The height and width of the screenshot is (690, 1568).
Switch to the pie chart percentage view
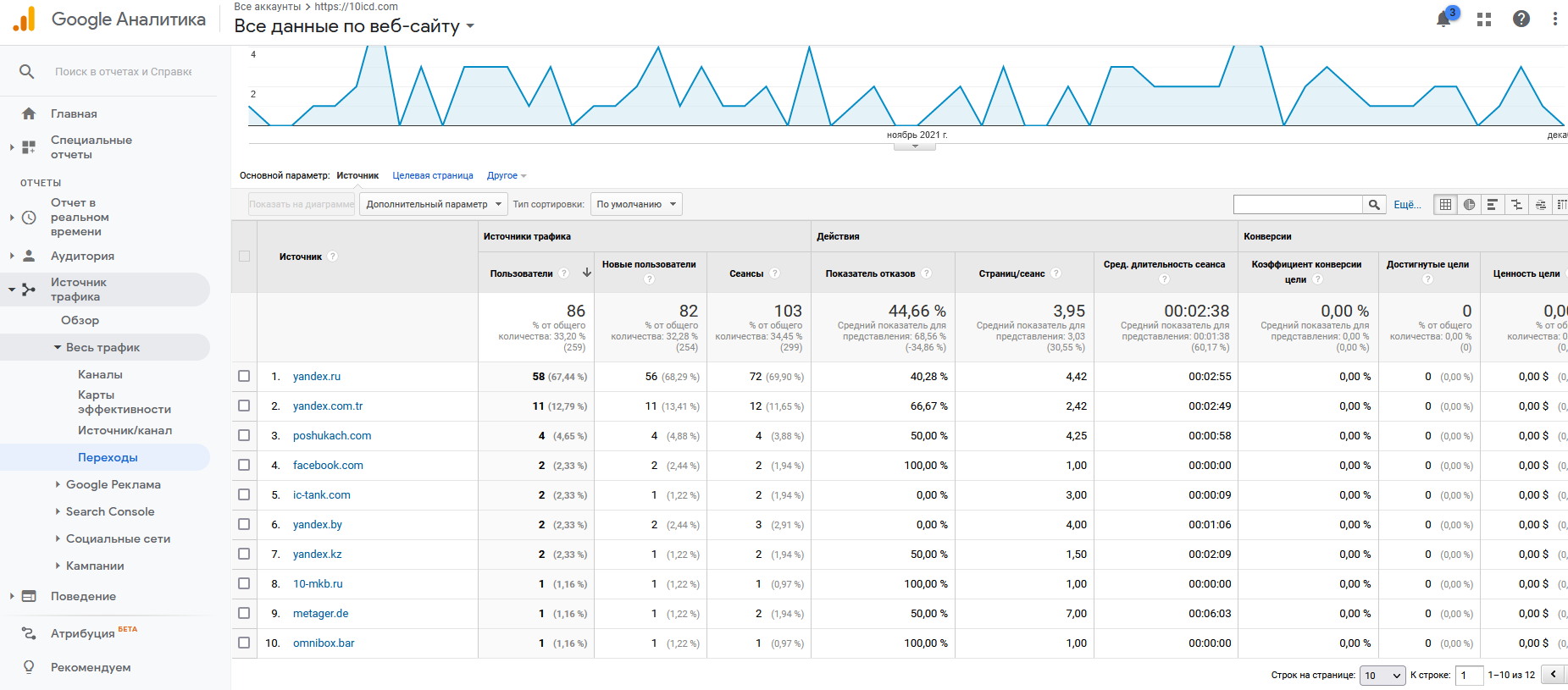pos(1469,204)
